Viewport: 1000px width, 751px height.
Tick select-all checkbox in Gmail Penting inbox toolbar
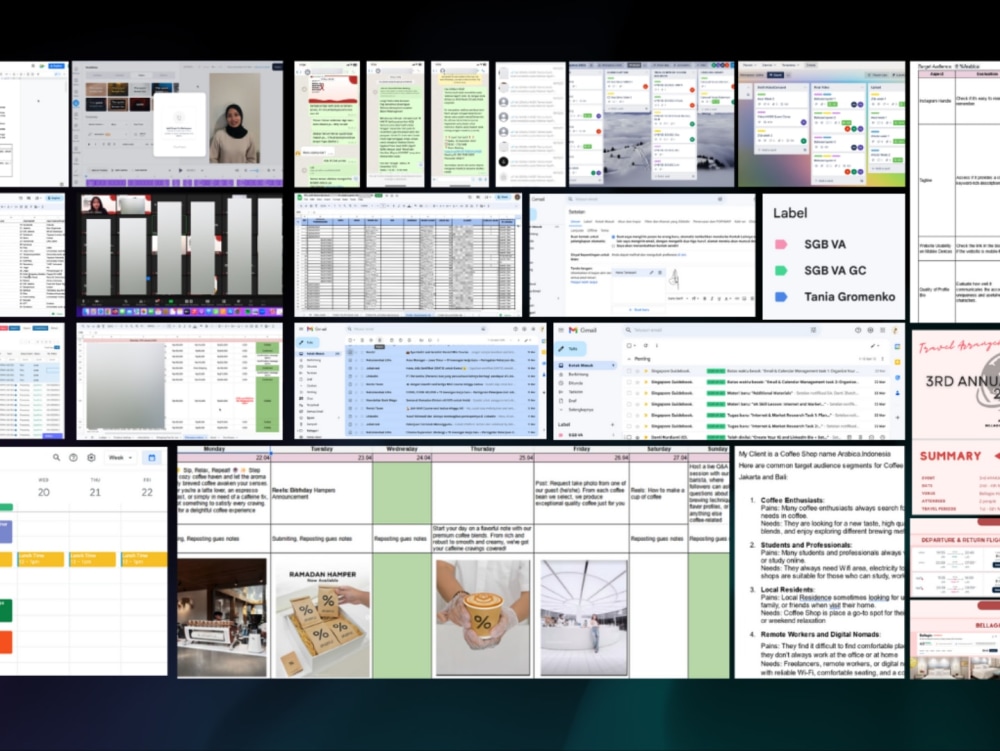pos(629,346)
